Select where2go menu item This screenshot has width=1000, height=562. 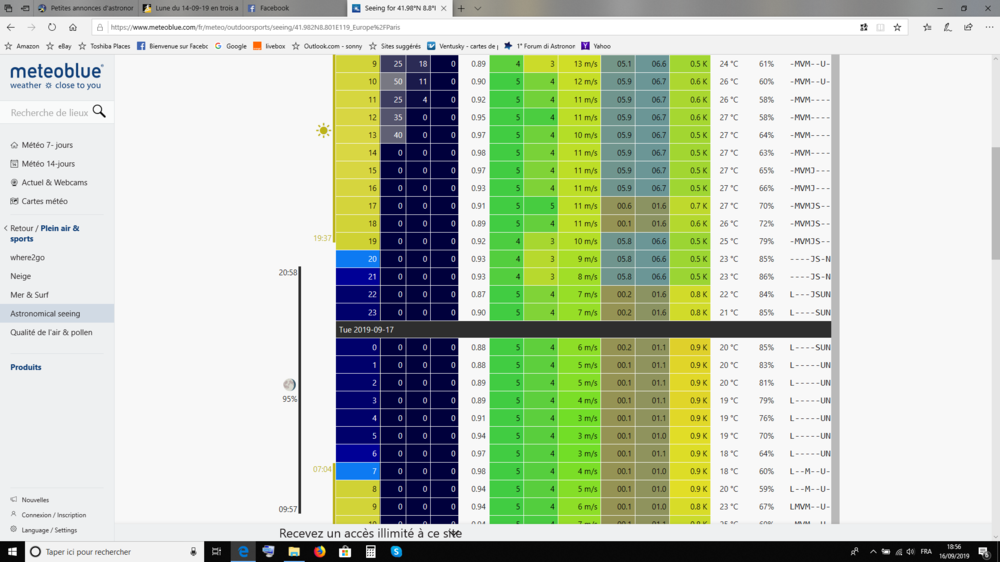27,257
